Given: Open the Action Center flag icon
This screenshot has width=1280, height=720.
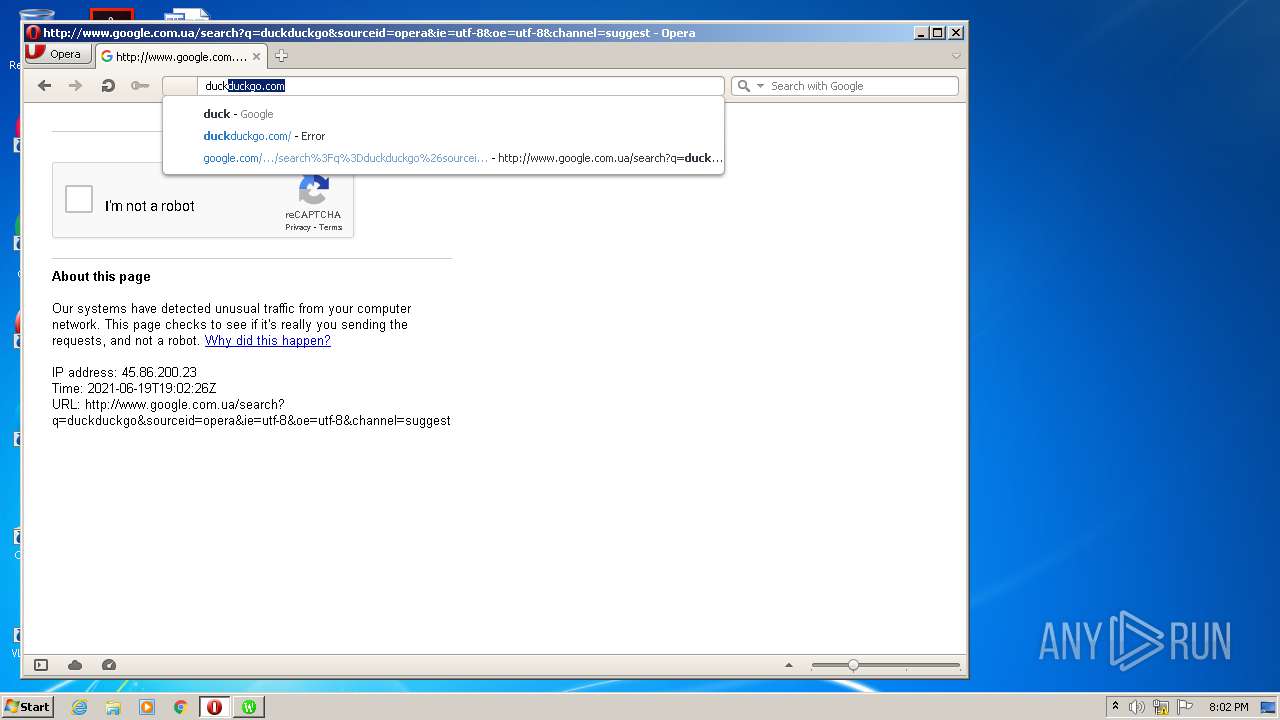Looking at the screenshot, I should [1185, 707].
